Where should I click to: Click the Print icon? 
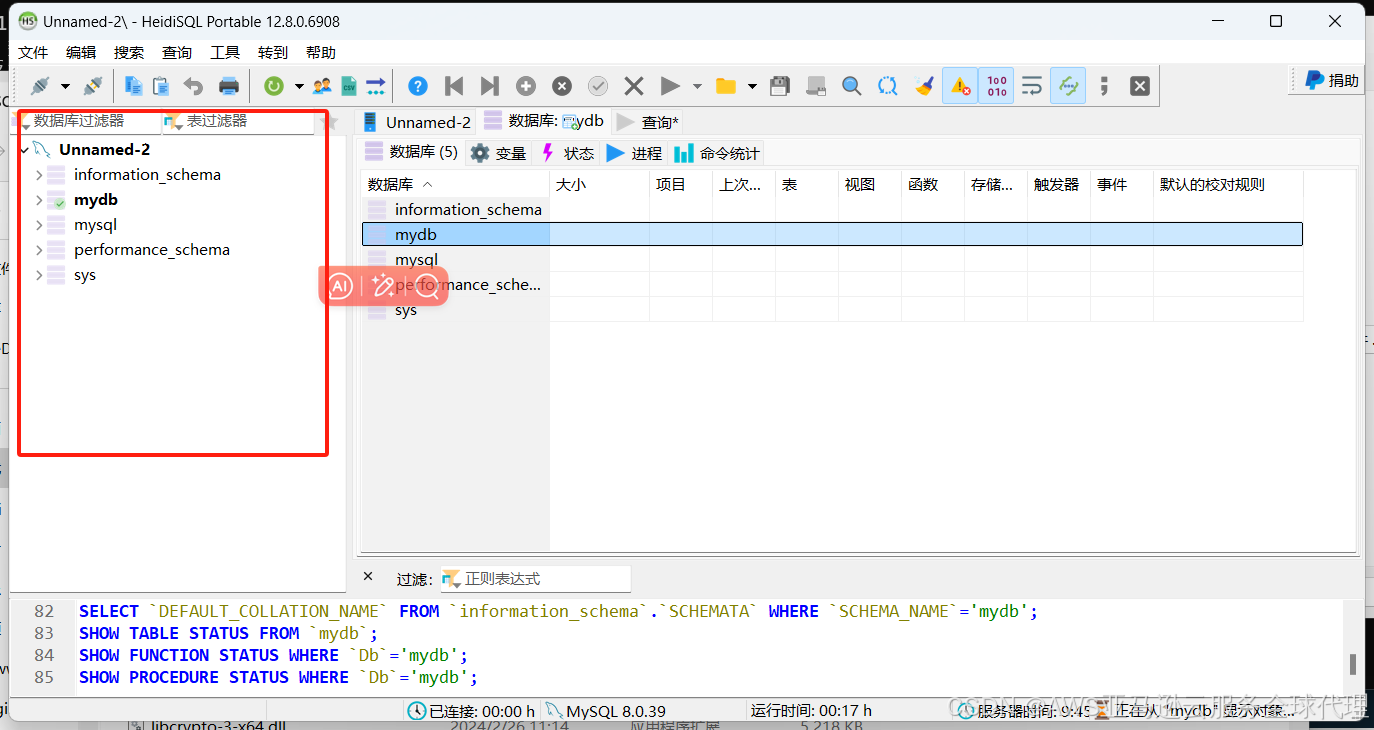click(x=229, y=86)
